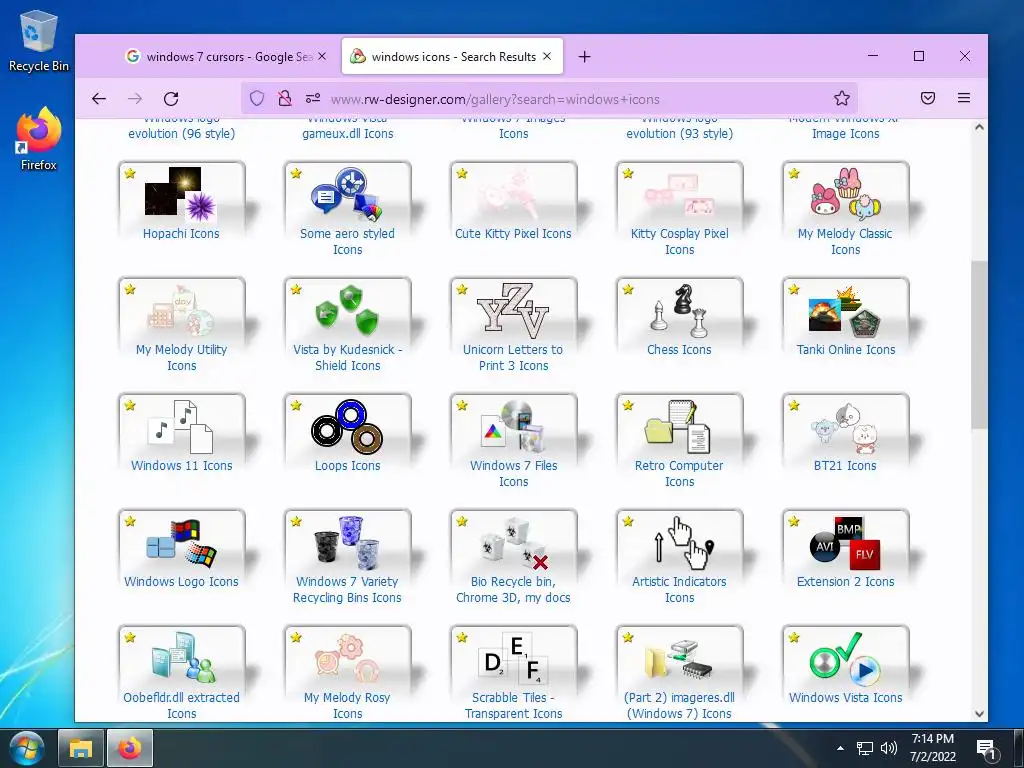Click the evolution (96 style) link

pyautogui.click(x=182, y=133)
